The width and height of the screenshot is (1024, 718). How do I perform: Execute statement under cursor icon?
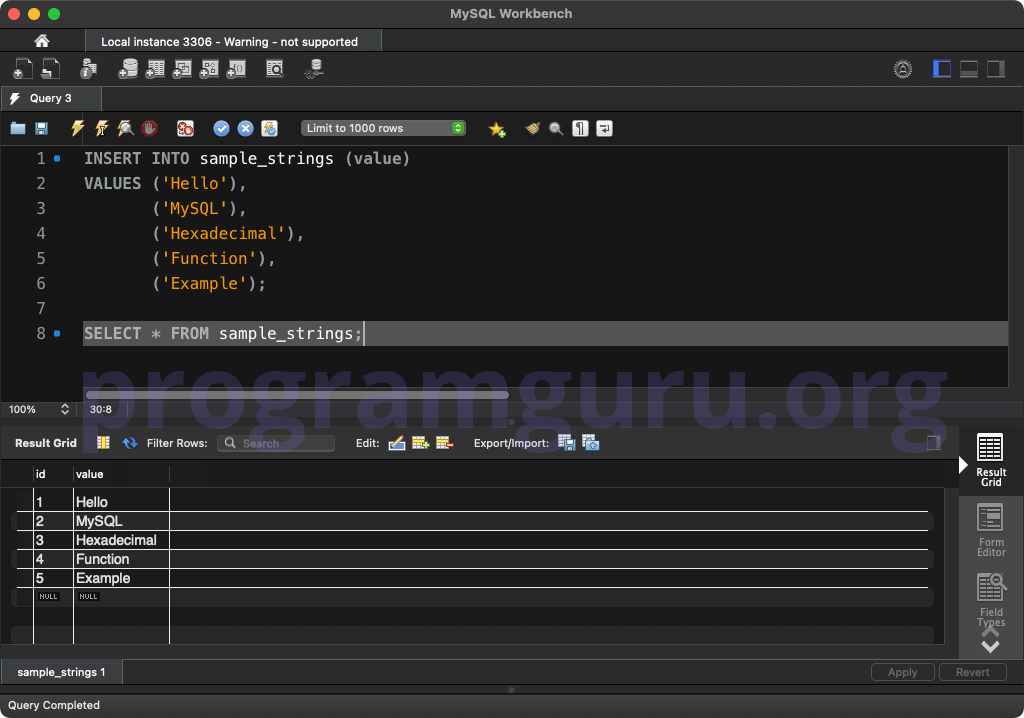[102, 128]
